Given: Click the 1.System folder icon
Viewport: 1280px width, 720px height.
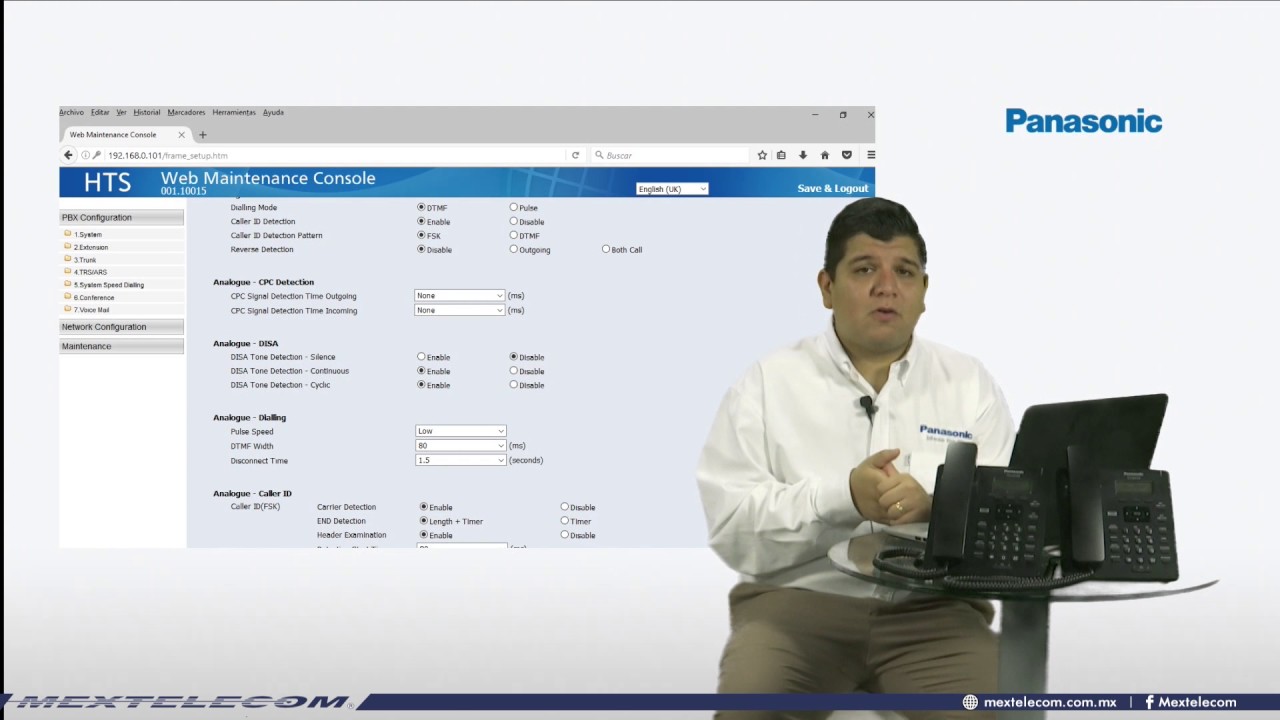Looking at the screenshot, I should [x=68, y=234].
